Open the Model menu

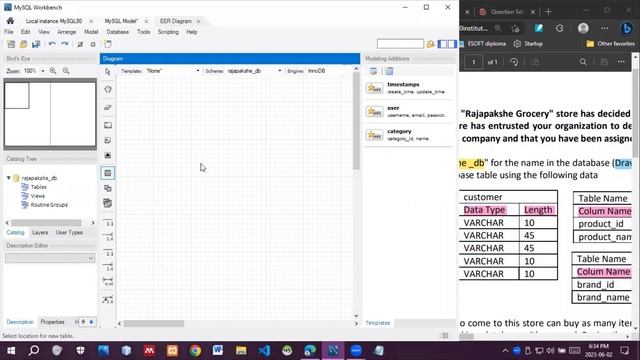point(91,32)
